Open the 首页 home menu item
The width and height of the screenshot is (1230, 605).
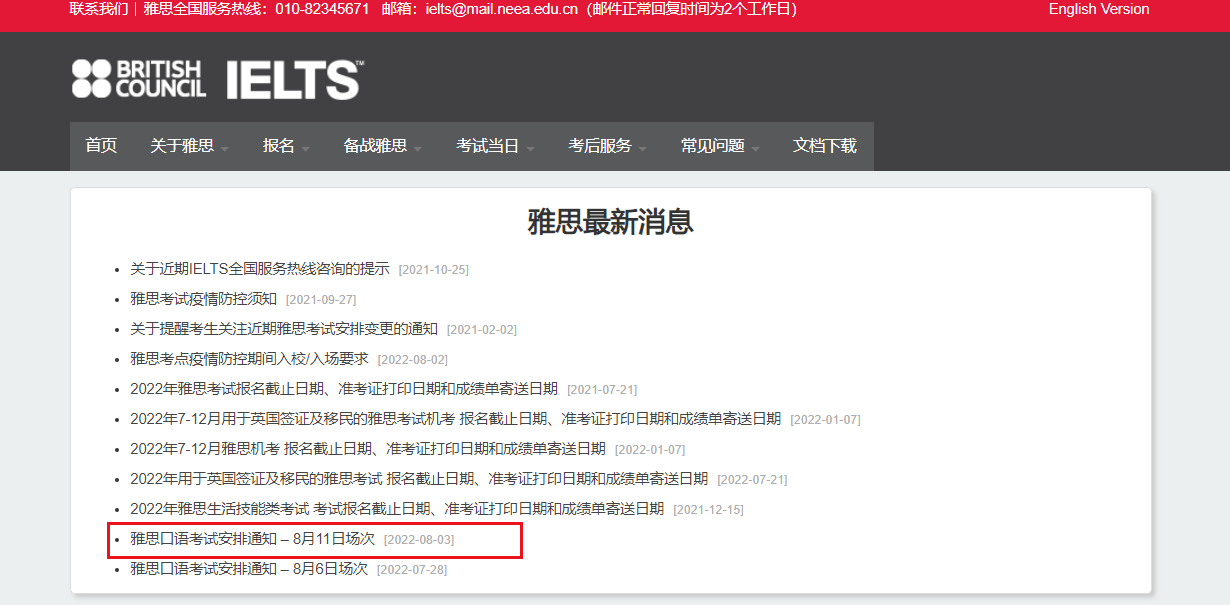101,146
